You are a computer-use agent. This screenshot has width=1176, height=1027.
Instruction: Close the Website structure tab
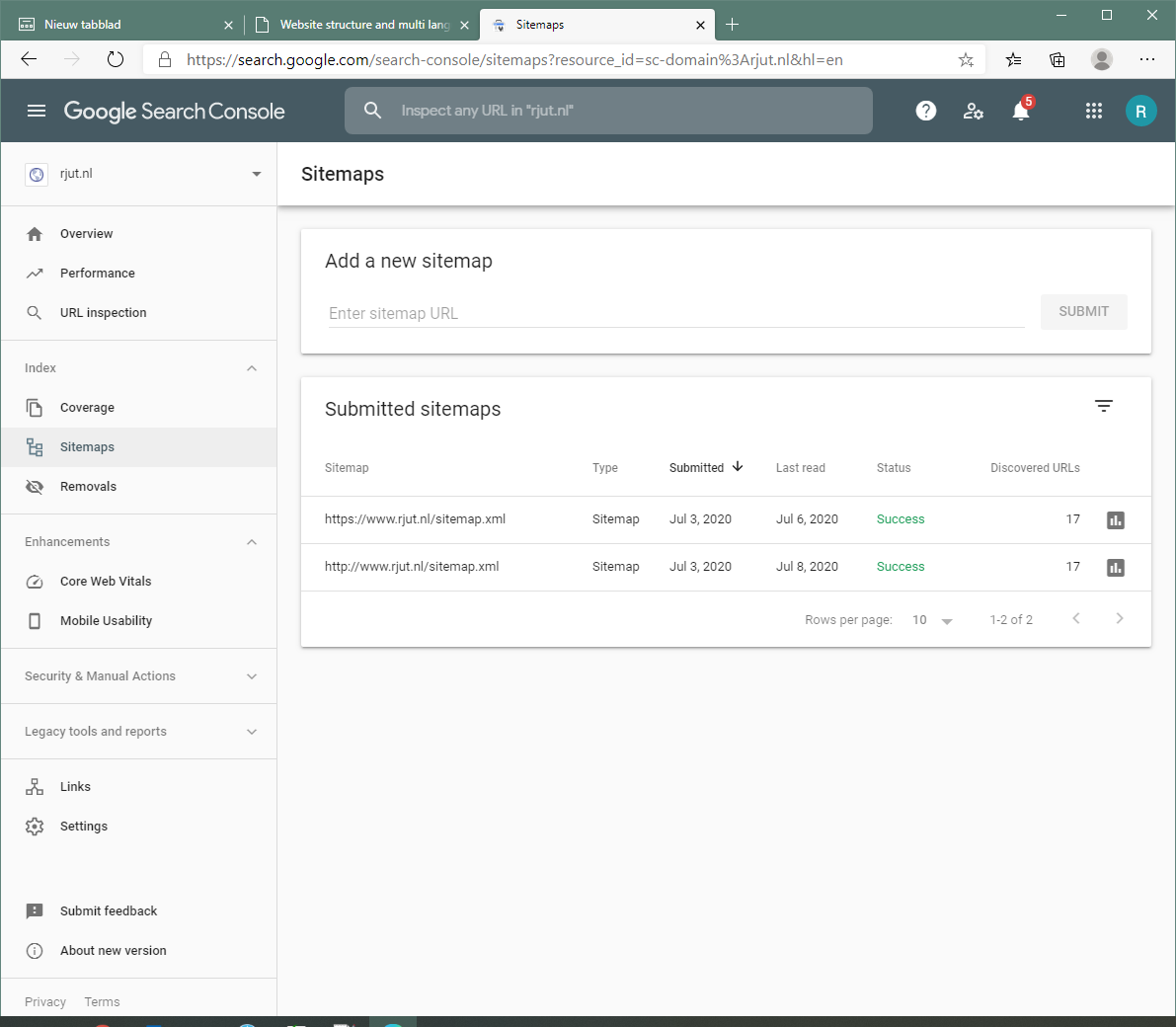[x=464, y=25]
